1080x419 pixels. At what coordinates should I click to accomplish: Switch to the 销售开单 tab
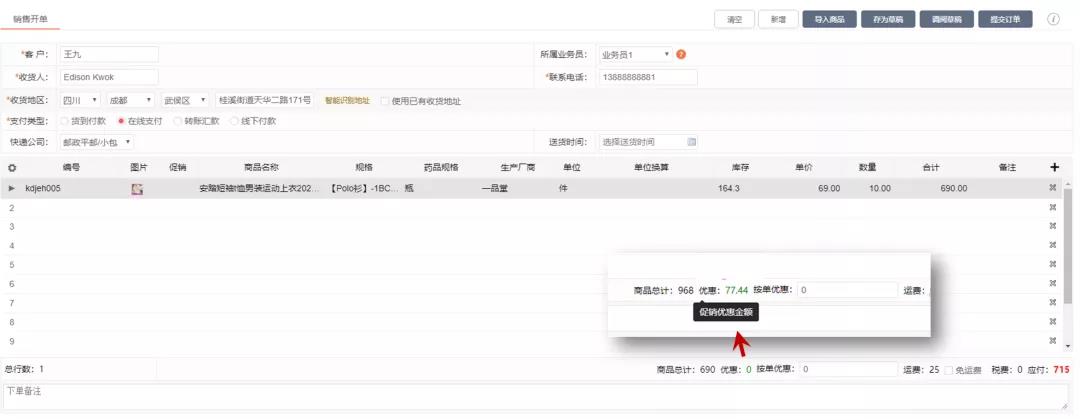pyautogui.click(x=30, y=19)
